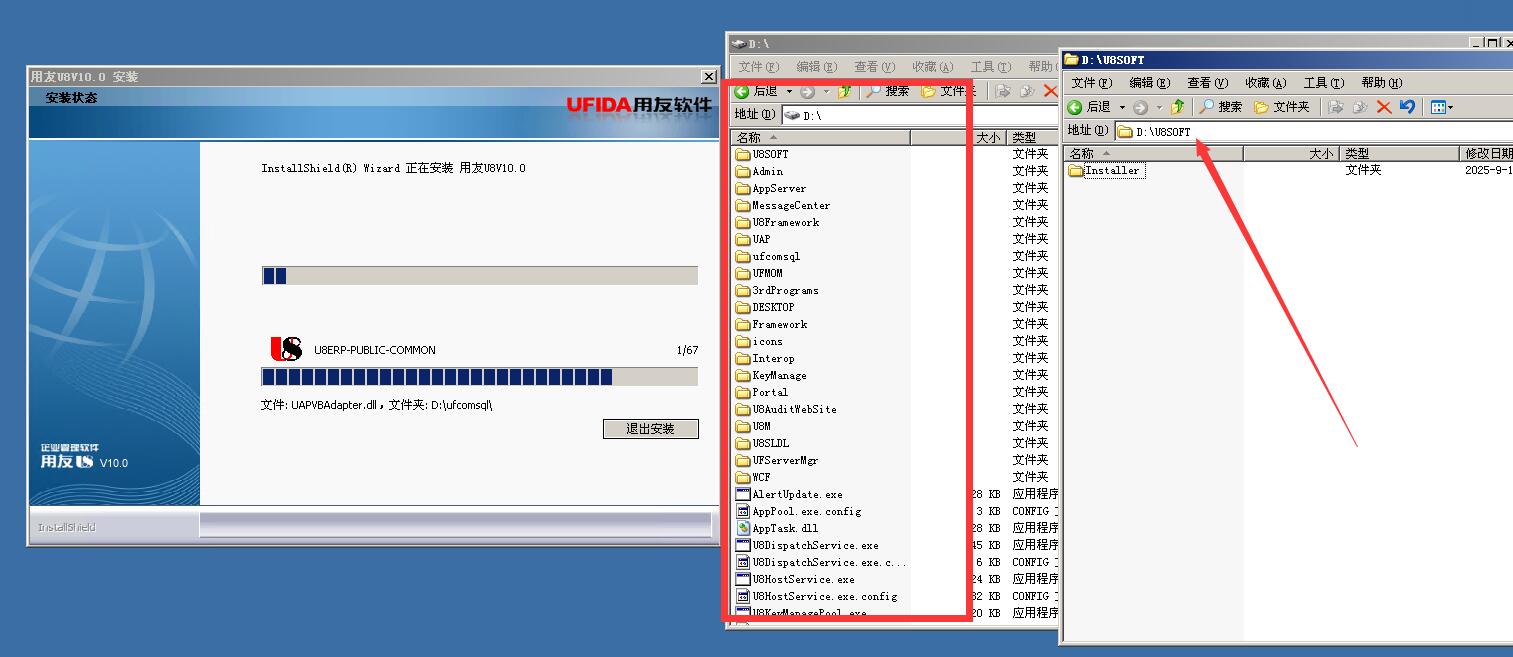1513x657 pixels.
Task: Open the Forward history dropdown in D:\U8SOFT
Action: (x=1159, y=107)
